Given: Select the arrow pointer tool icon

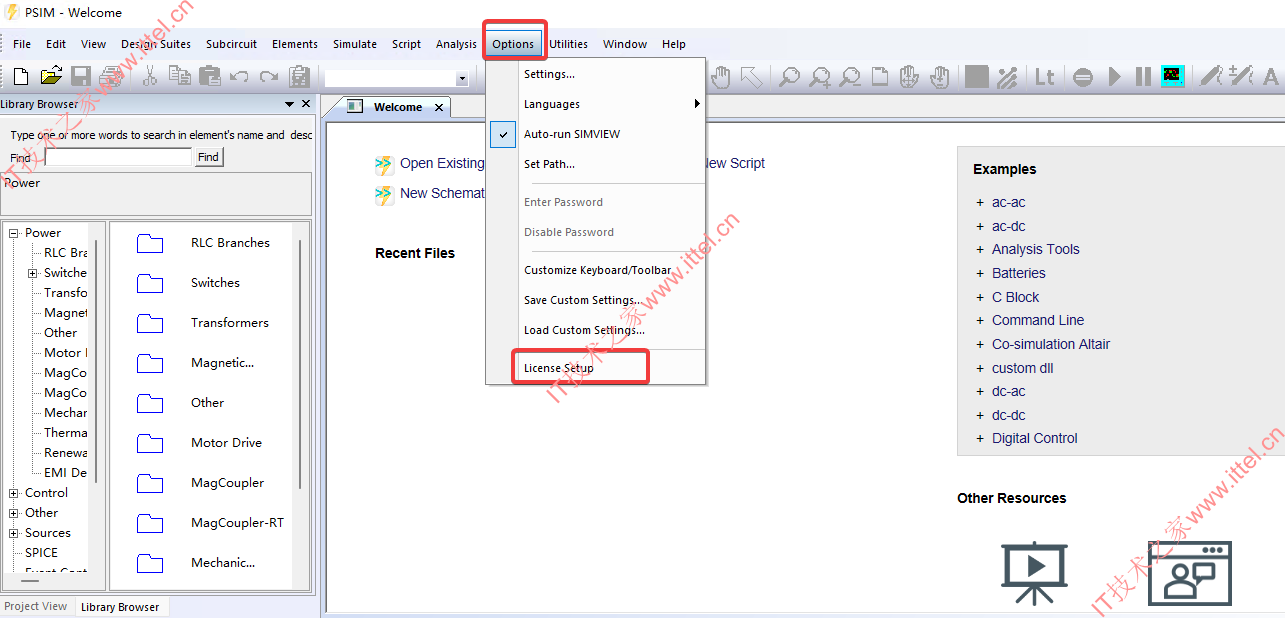Looking at the screenshot, I should tap(751, 76).
